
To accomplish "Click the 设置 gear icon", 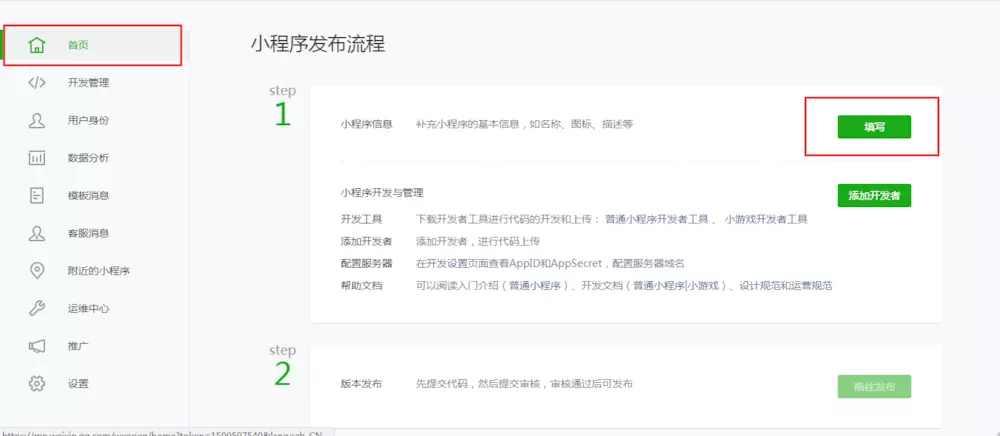I will coord(37,383).
